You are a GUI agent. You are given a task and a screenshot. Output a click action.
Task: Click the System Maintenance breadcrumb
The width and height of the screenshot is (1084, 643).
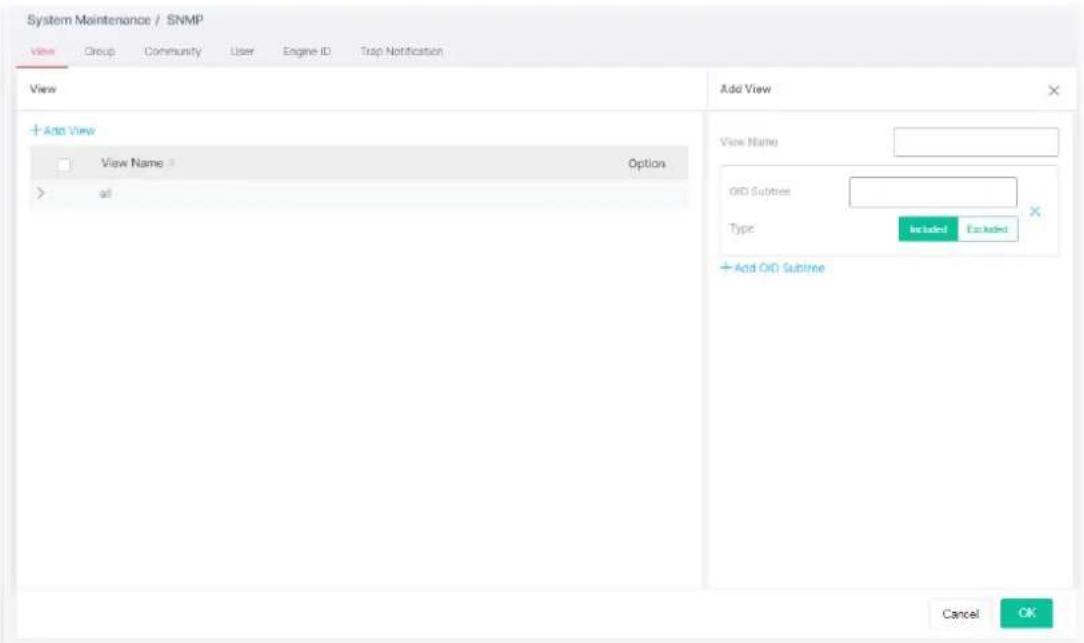pos(88,20)
